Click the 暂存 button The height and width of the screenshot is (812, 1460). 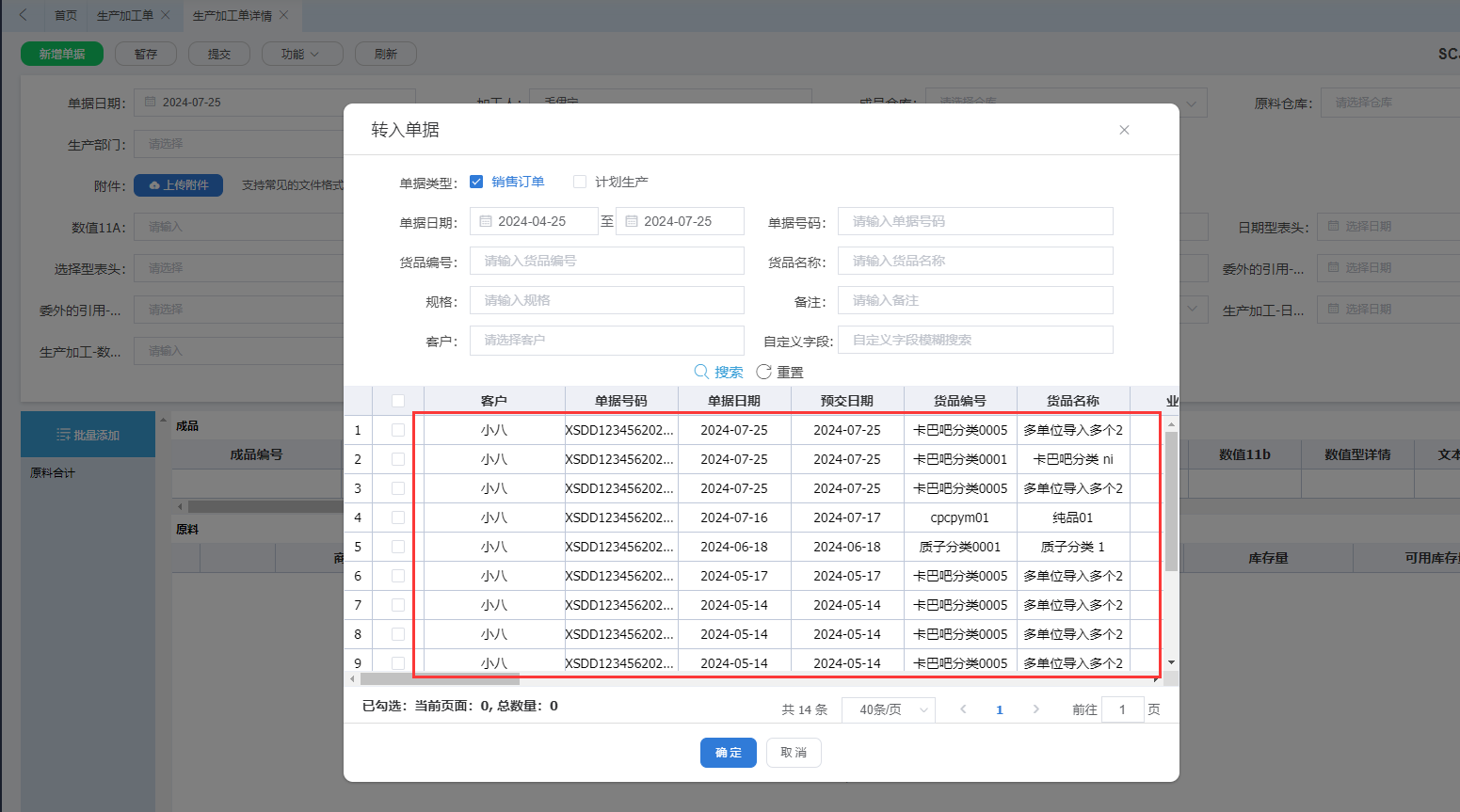(146, 54)
